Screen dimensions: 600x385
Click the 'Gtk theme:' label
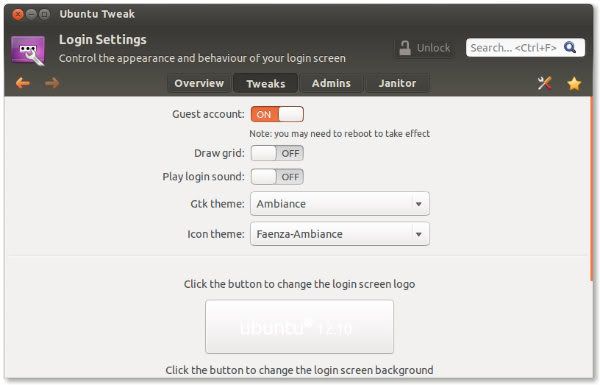coord(217,204)
